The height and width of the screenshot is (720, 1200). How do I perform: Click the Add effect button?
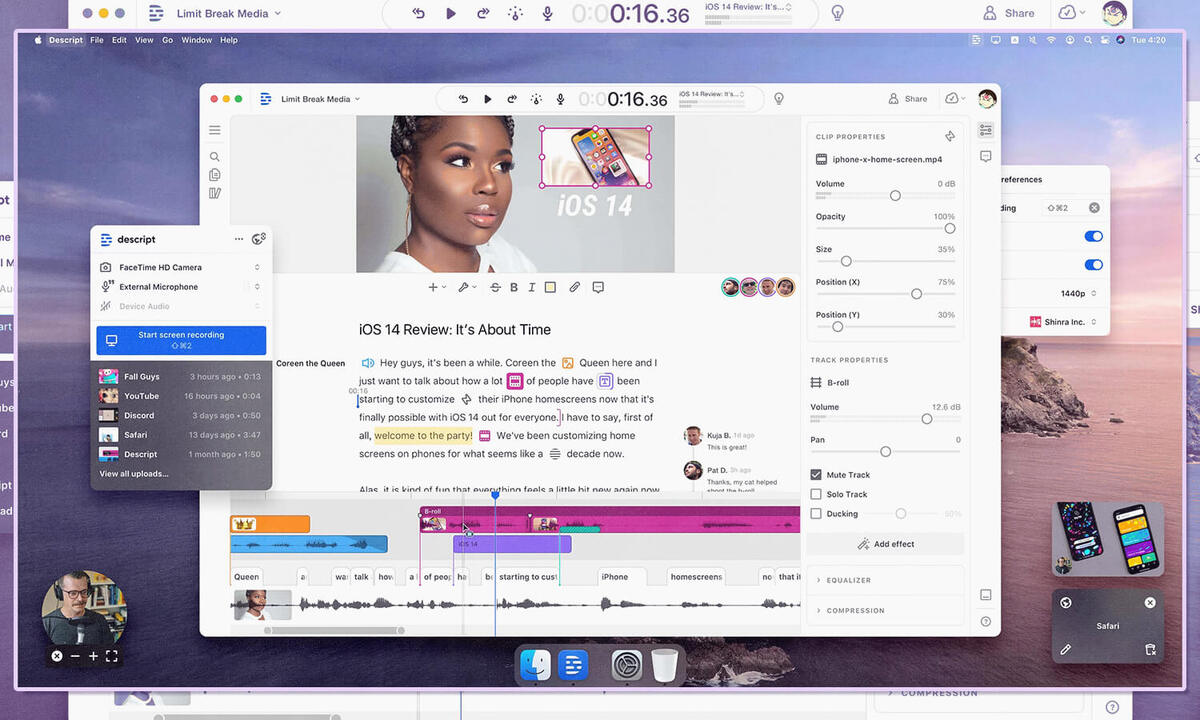click(x=885, y=544)
